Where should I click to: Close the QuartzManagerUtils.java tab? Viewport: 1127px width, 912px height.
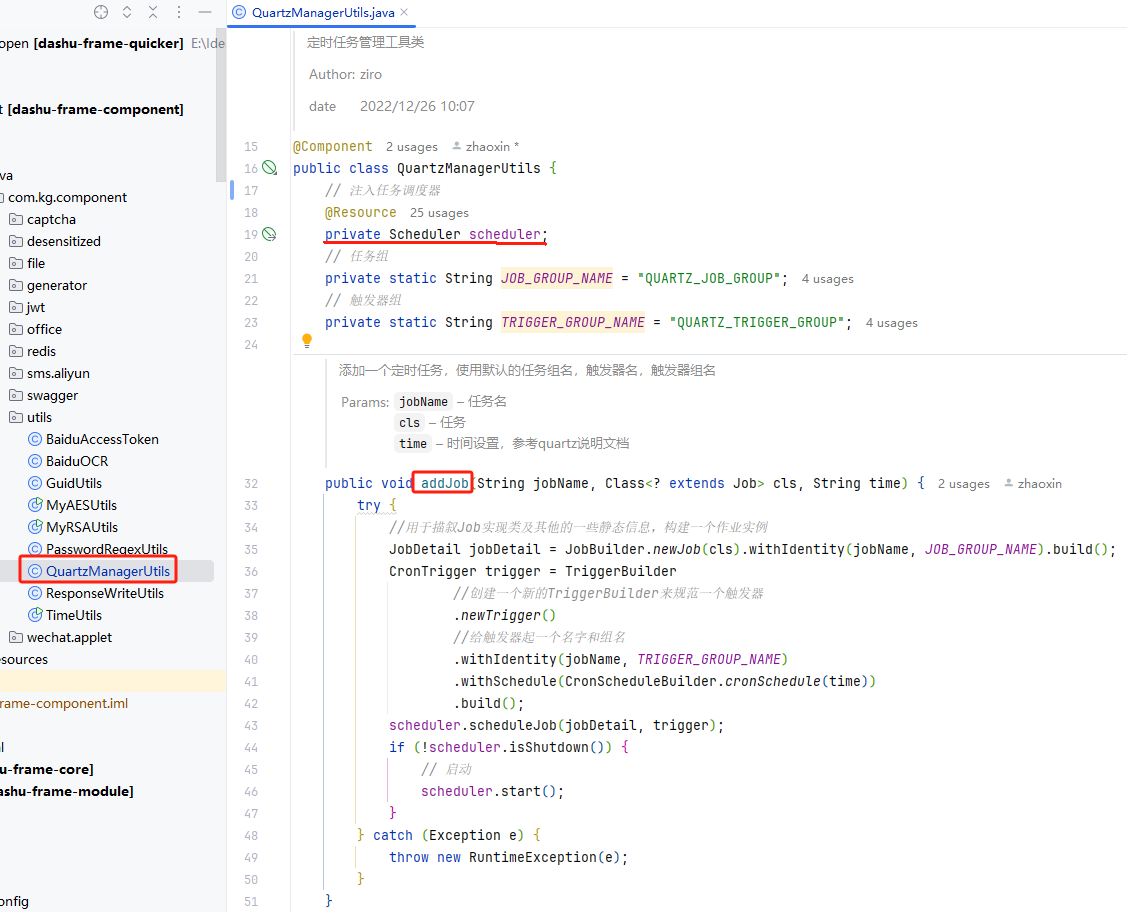point(404,12)
